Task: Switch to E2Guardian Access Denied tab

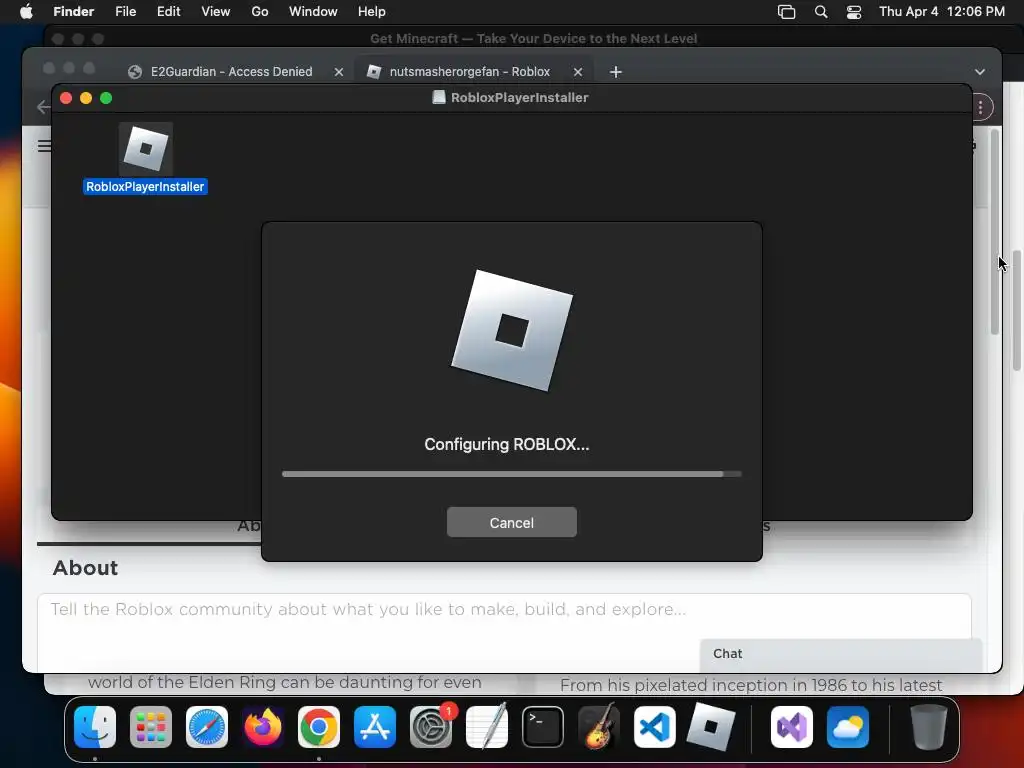Action: [x=231, y=72]
